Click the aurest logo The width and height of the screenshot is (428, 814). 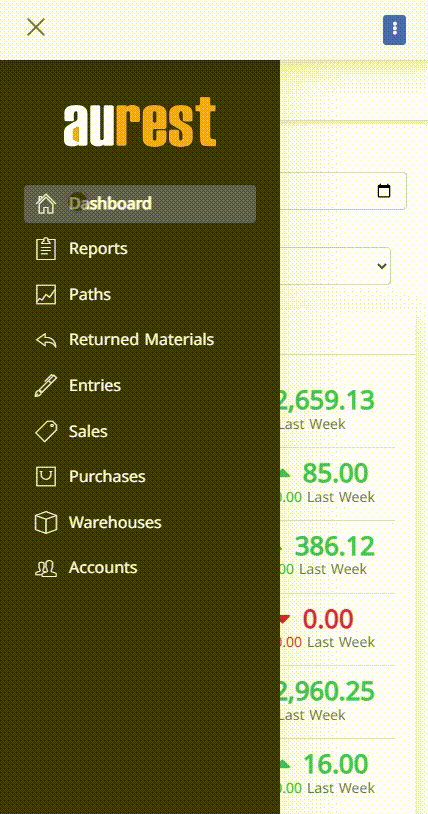tap(140, 121)
